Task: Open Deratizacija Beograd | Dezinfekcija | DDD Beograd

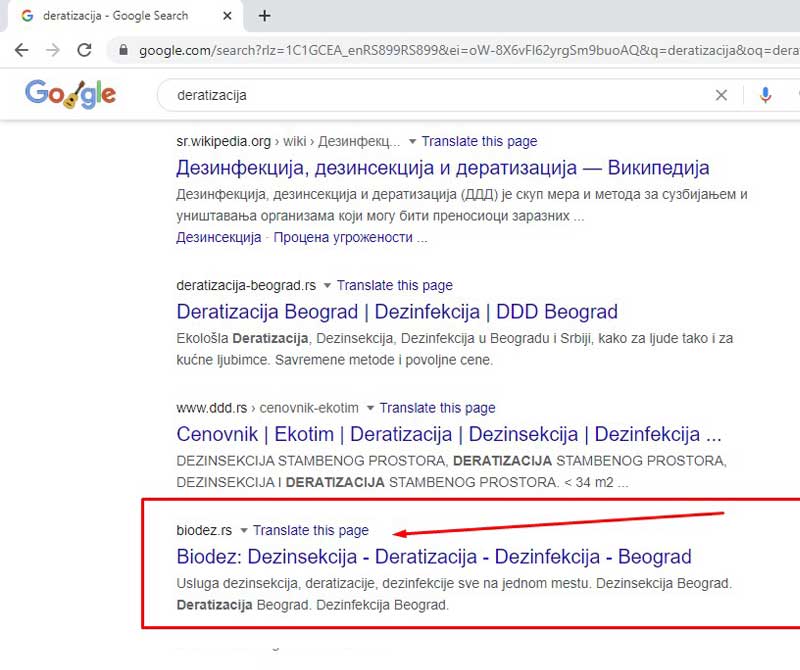Action: [397, 312]
